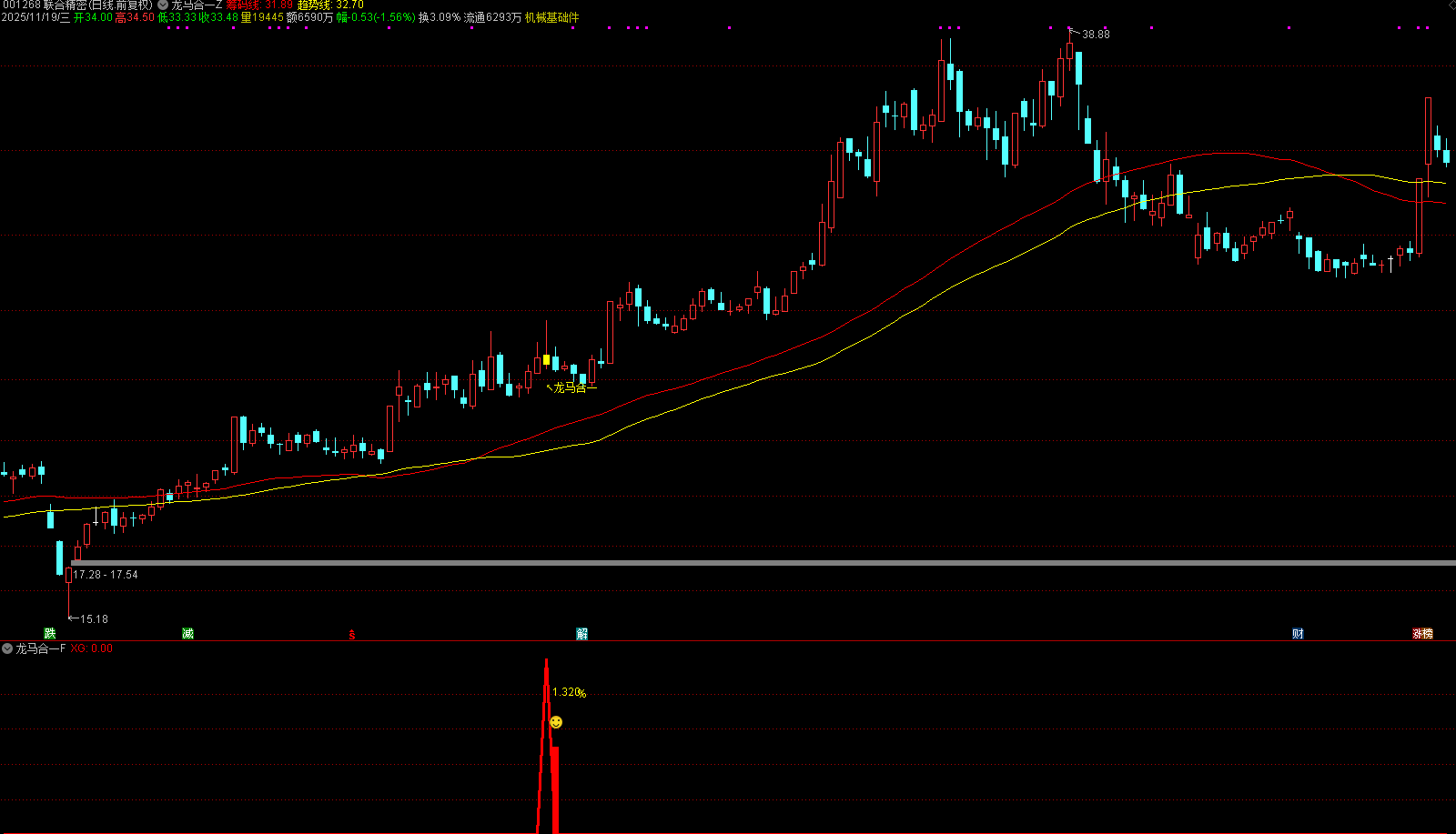Click the yellow smiley signal icon
The width and height of the screenshot is (1456, 834).
click(556, 722)
